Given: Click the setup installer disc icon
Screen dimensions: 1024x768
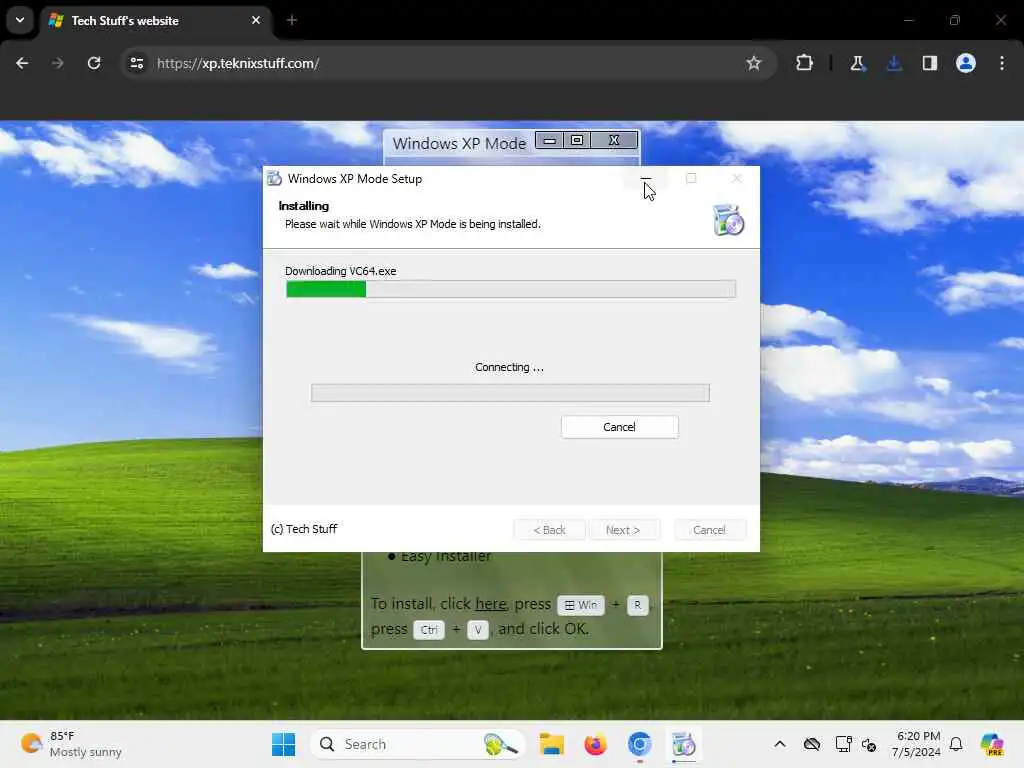Looking at the screenshot, I should 728,220.
